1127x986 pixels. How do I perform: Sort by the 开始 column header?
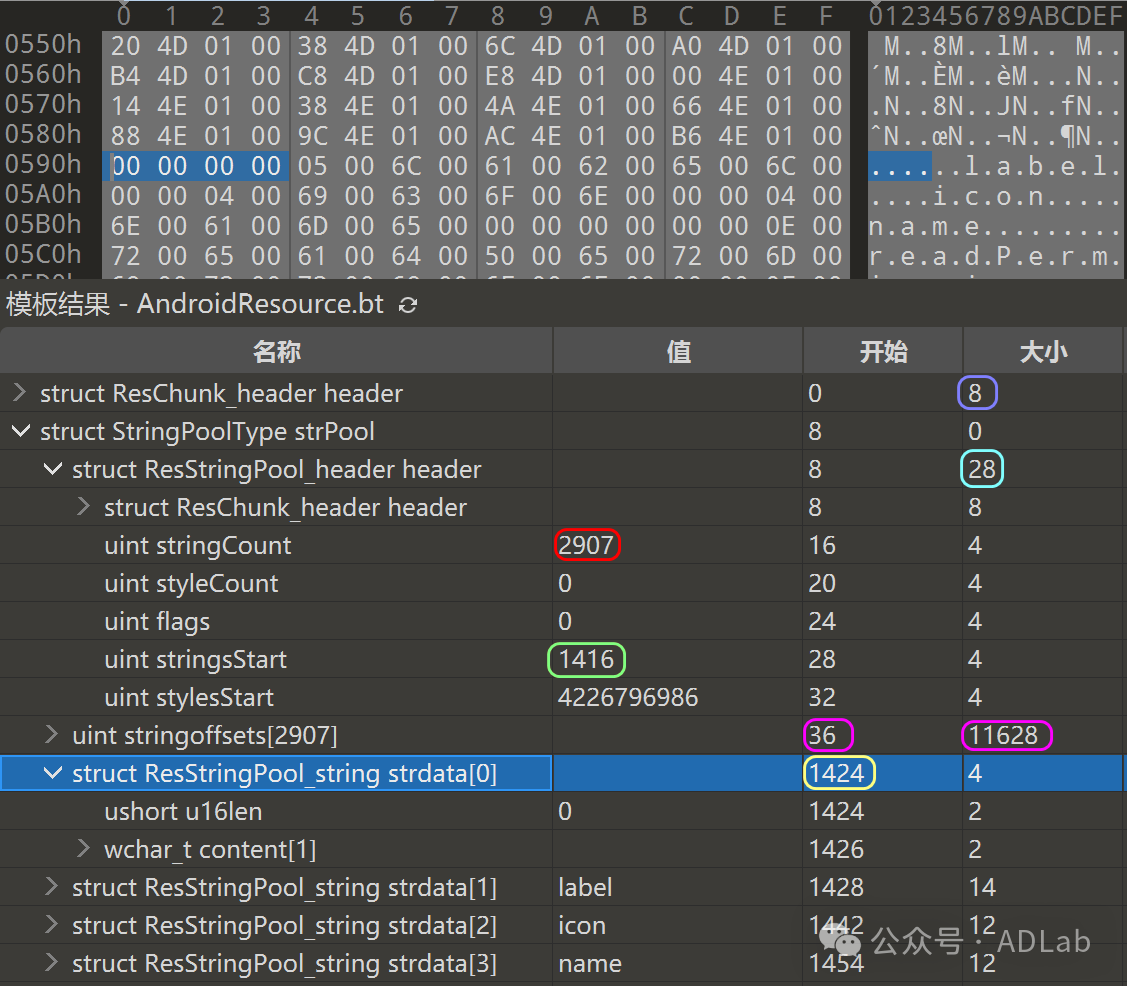883,352
